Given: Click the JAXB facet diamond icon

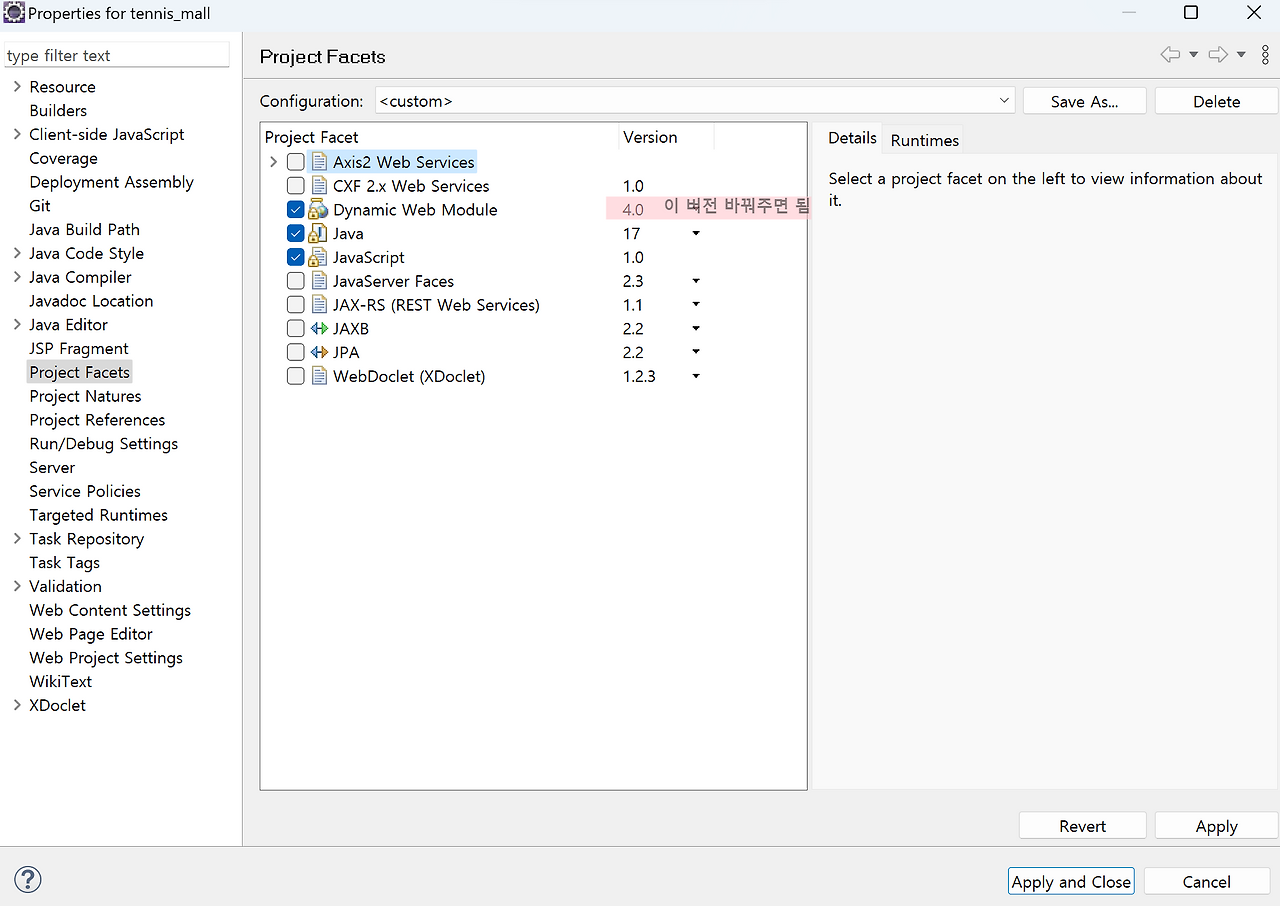Looking at the screenshot, I should coord(320,328).
